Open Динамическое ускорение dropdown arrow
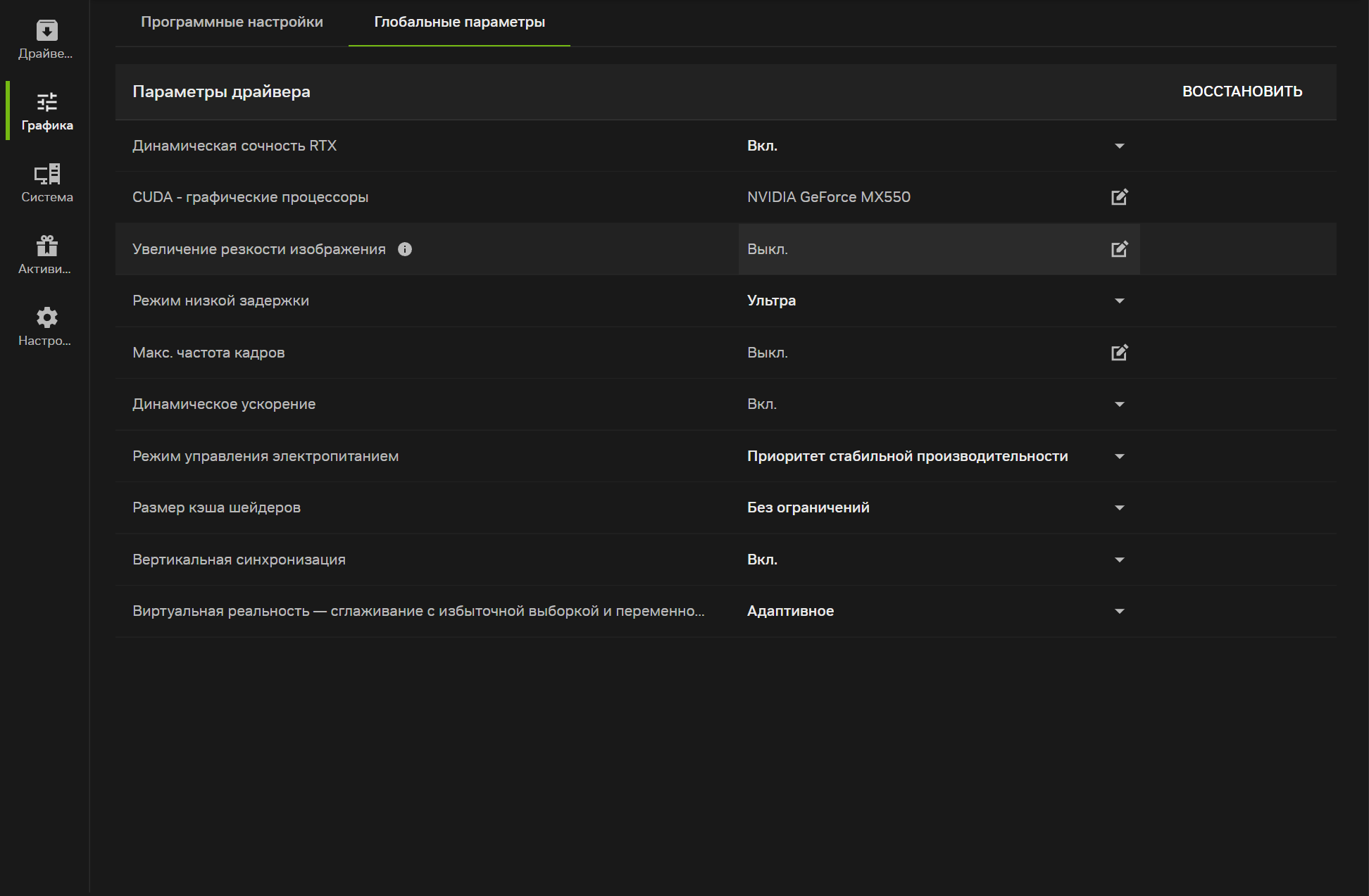 (x=1119, y=404)
